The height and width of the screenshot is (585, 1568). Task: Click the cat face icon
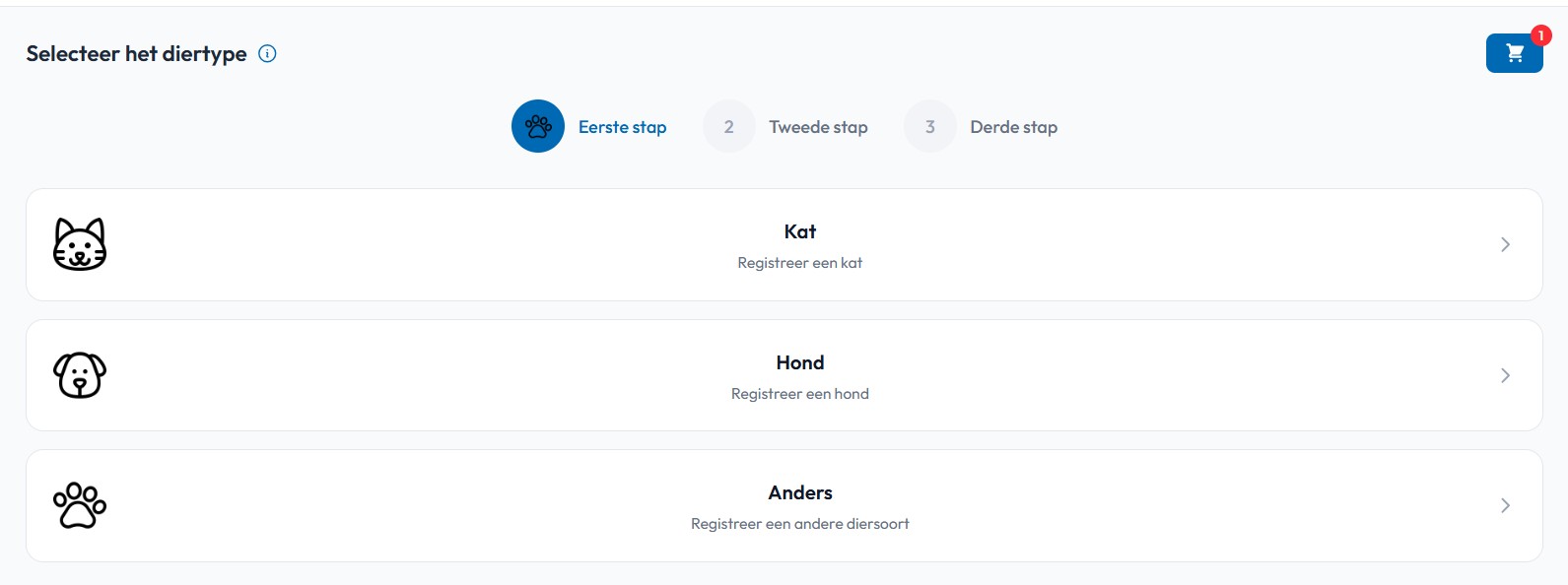80,244
